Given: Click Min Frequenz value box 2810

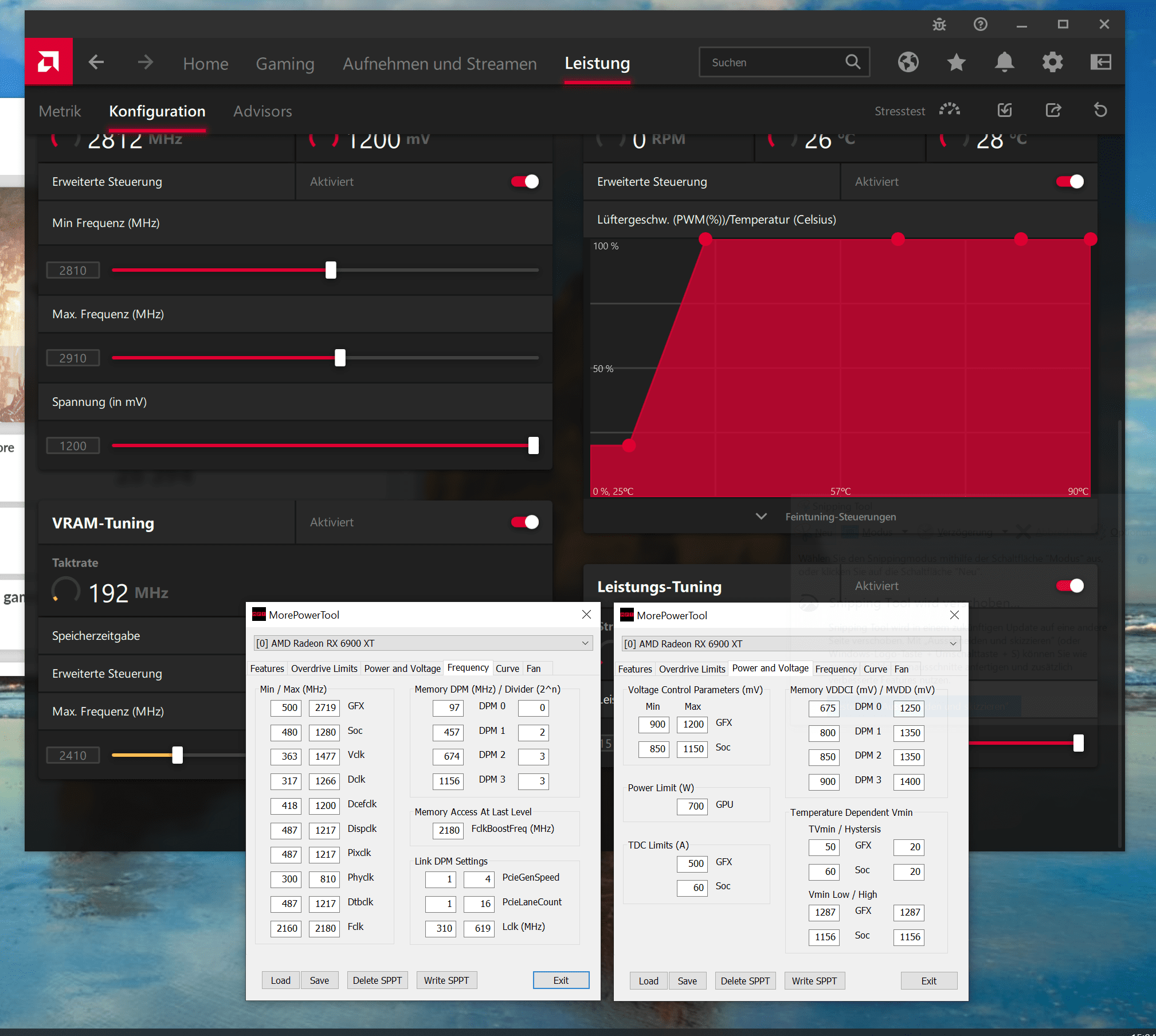Looking at the screenshot, I should tap(73, 270).
